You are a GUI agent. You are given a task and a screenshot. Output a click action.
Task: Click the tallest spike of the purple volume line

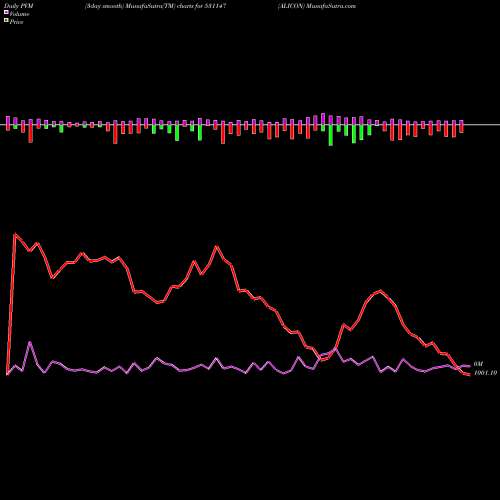coord(30,342)
